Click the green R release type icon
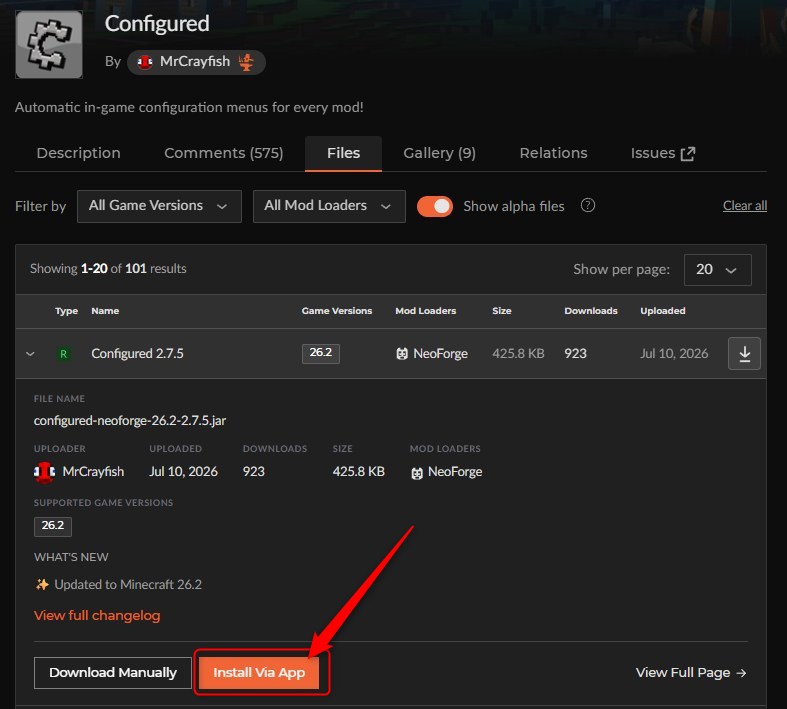787x709 pixels. tap(63, 354)
